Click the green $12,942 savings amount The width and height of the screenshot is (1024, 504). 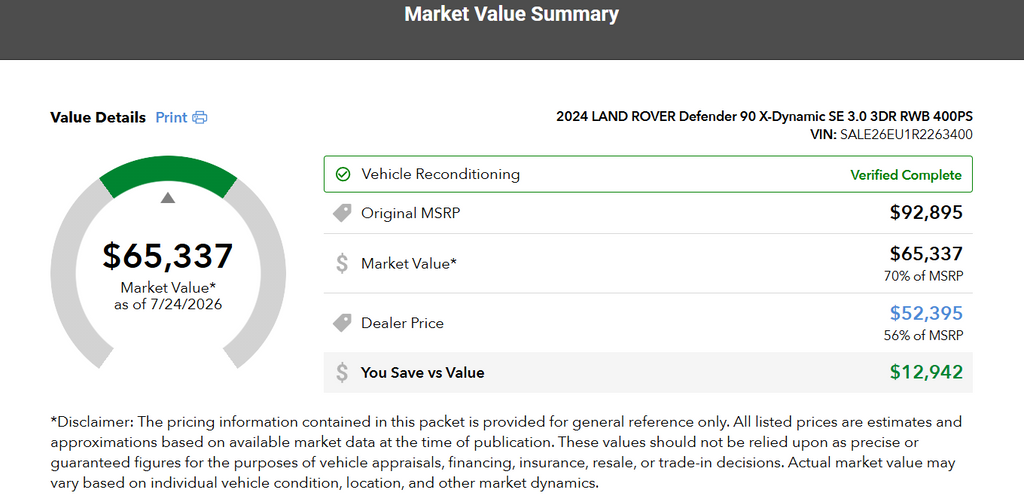tap(926, 372)
